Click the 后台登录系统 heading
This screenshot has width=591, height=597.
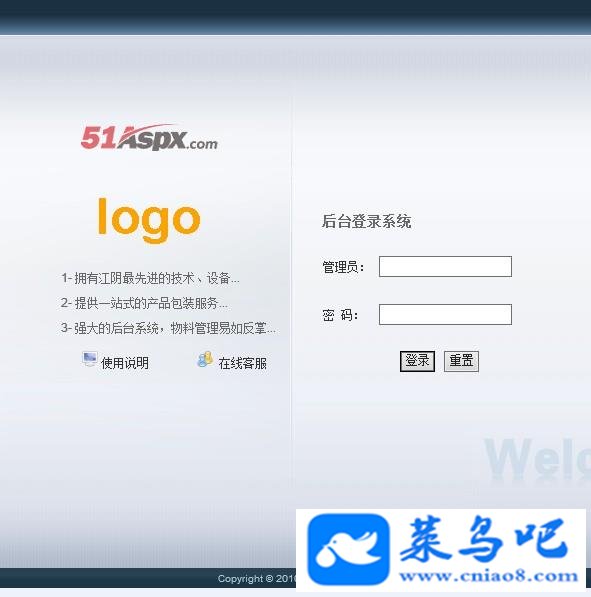coord(366,221)
